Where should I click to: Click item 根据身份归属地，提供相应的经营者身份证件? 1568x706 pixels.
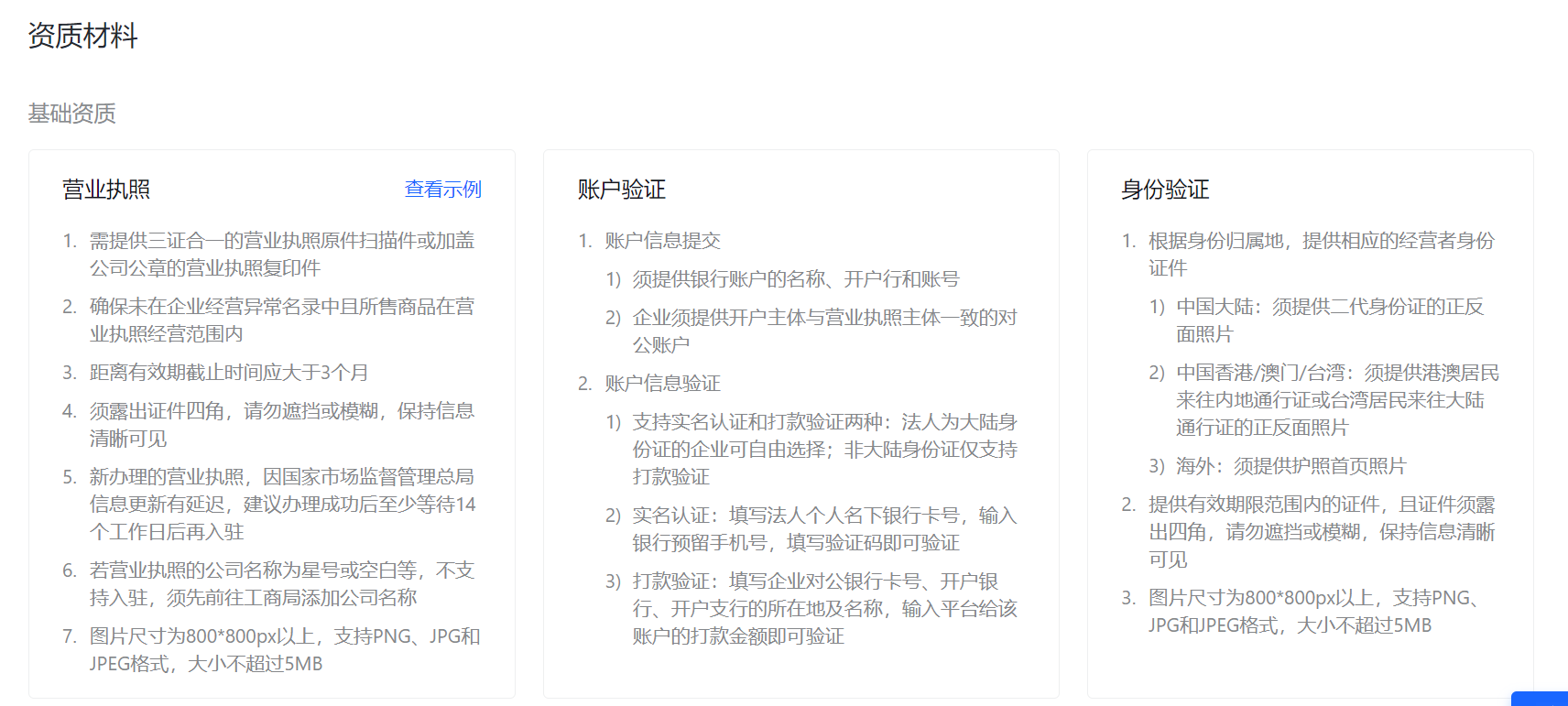(1322, 255)
